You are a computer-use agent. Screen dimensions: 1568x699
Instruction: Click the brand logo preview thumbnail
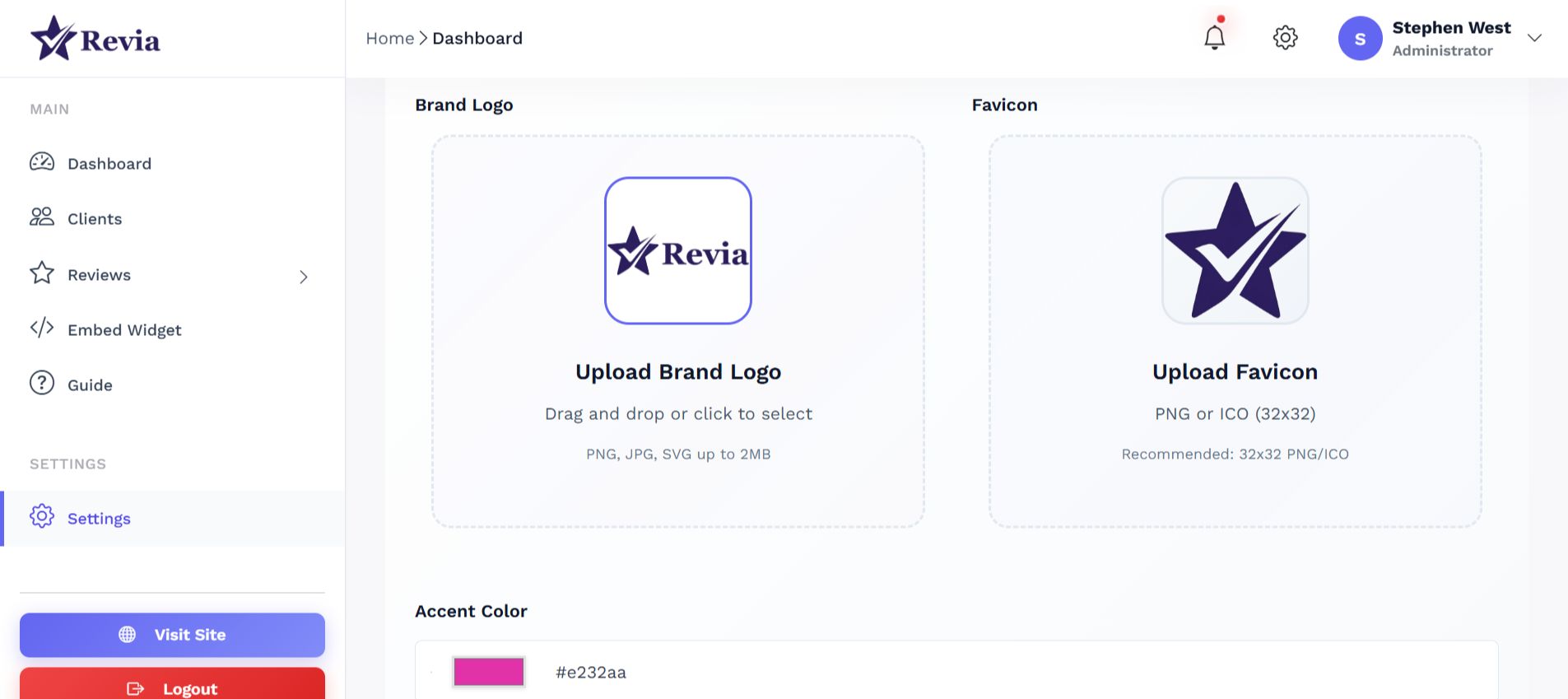click(x=678, y=251)
